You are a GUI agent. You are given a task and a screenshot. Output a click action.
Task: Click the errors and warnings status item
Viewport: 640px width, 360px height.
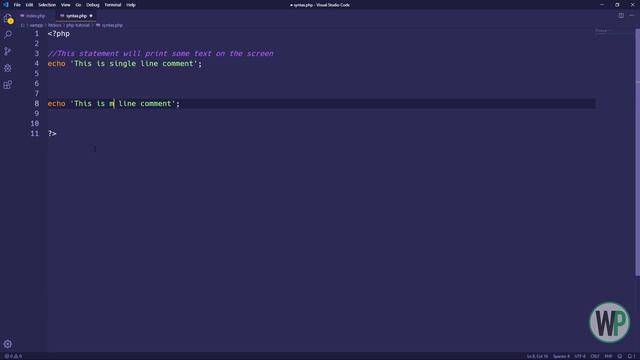click(13, 356)
